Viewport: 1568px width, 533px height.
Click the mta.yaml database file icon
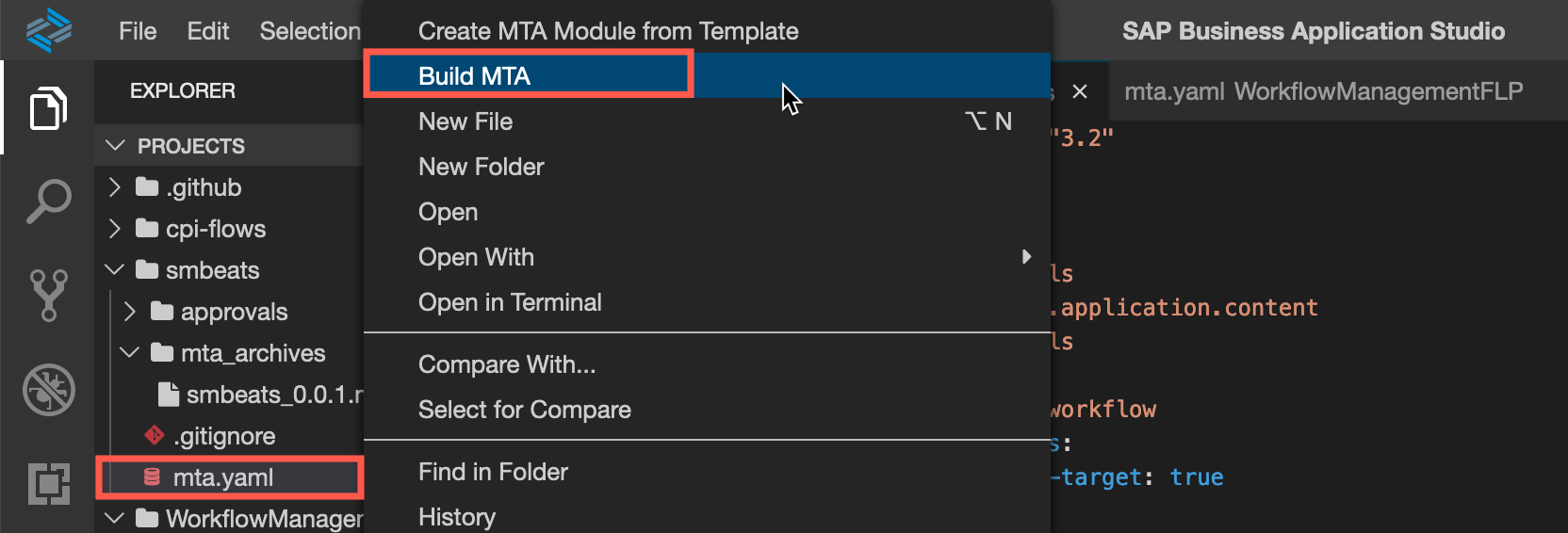(x=152, y=476)
